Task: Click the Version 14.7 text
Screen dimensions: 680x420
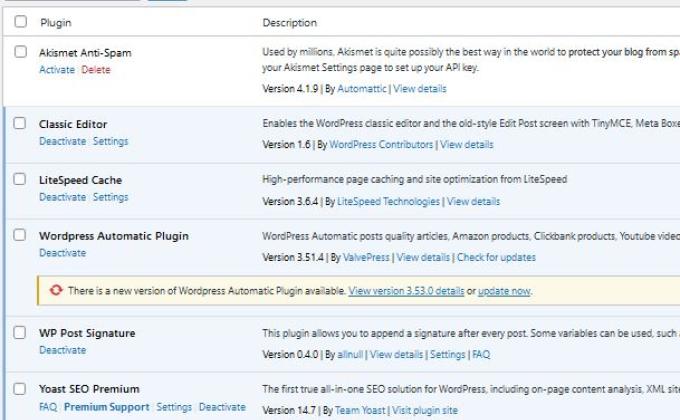Action: coord(289,410)
